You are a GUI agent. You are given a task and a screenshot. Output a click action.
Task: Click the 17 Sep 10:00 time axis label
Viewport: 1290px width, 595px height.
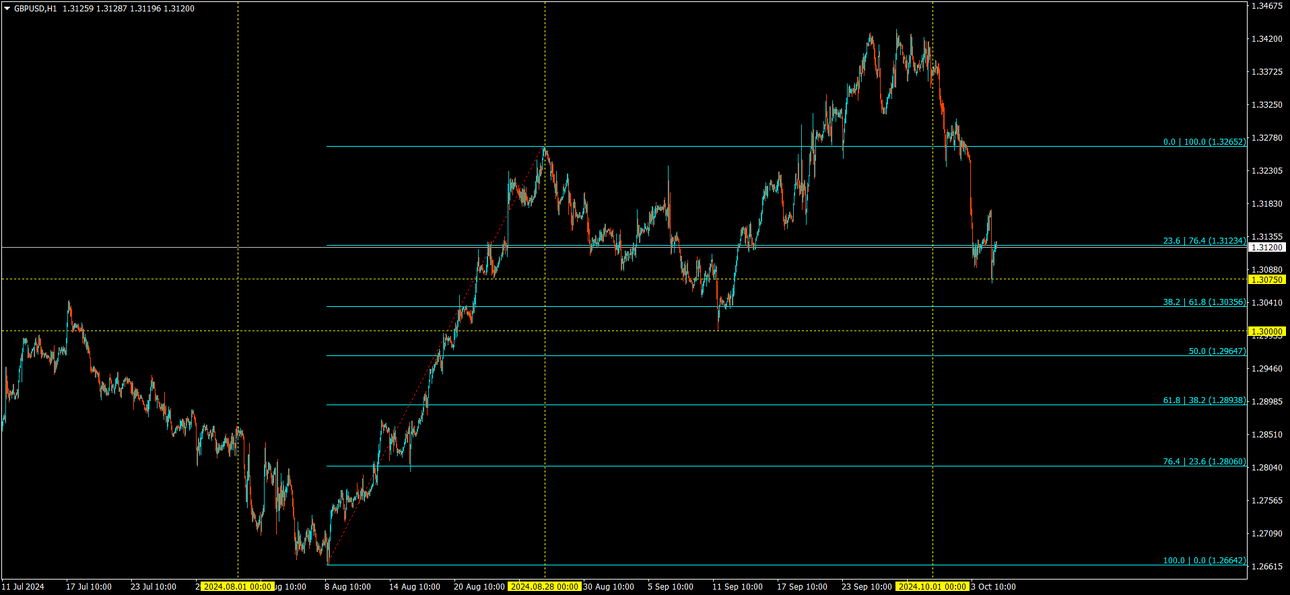point(801,587)
